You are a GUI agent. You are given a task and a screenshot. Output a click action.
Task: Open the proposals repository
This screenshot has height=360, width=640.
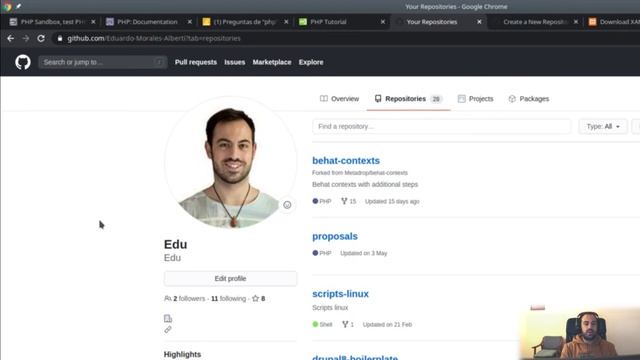335,236
